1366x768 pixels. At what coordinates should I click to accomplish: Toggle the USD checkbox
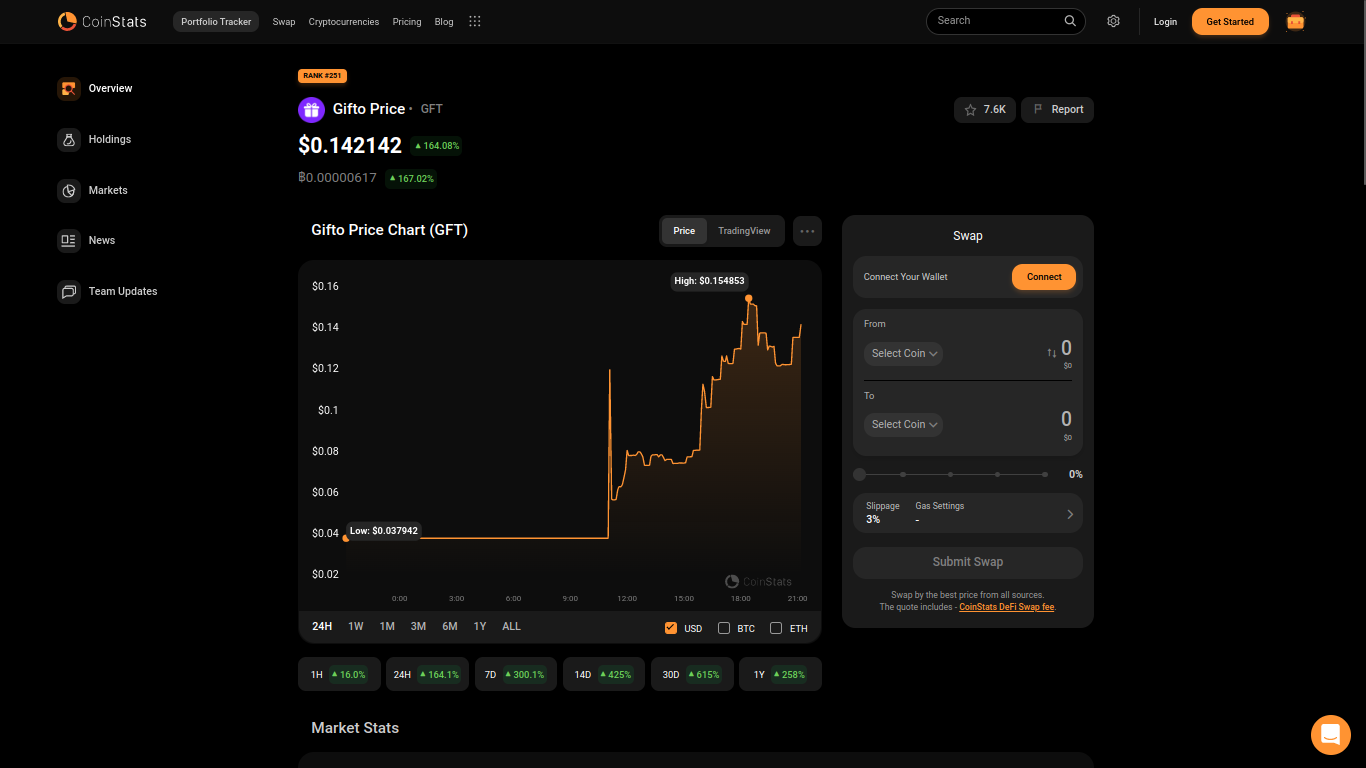click(671, 628)
